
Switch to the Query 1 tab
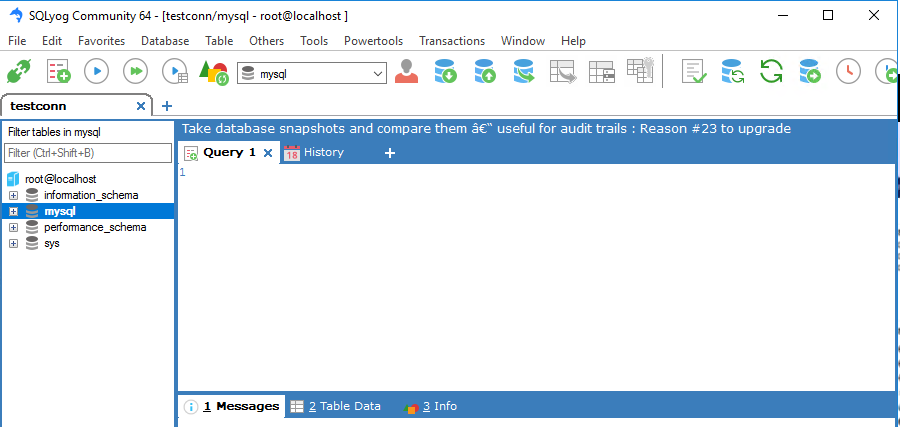pyautogui.click(x=229, y=152)
